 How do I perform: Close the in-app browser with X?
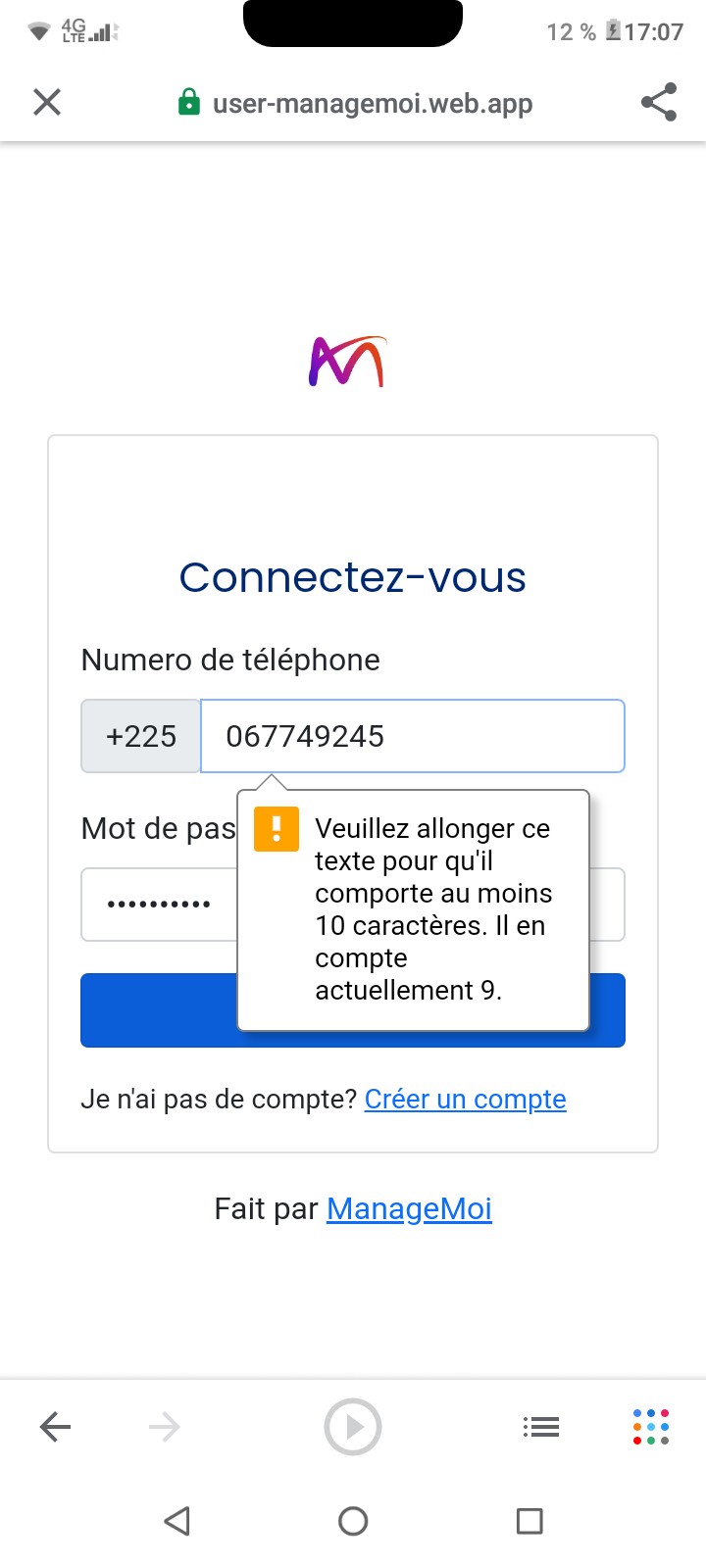47,102
